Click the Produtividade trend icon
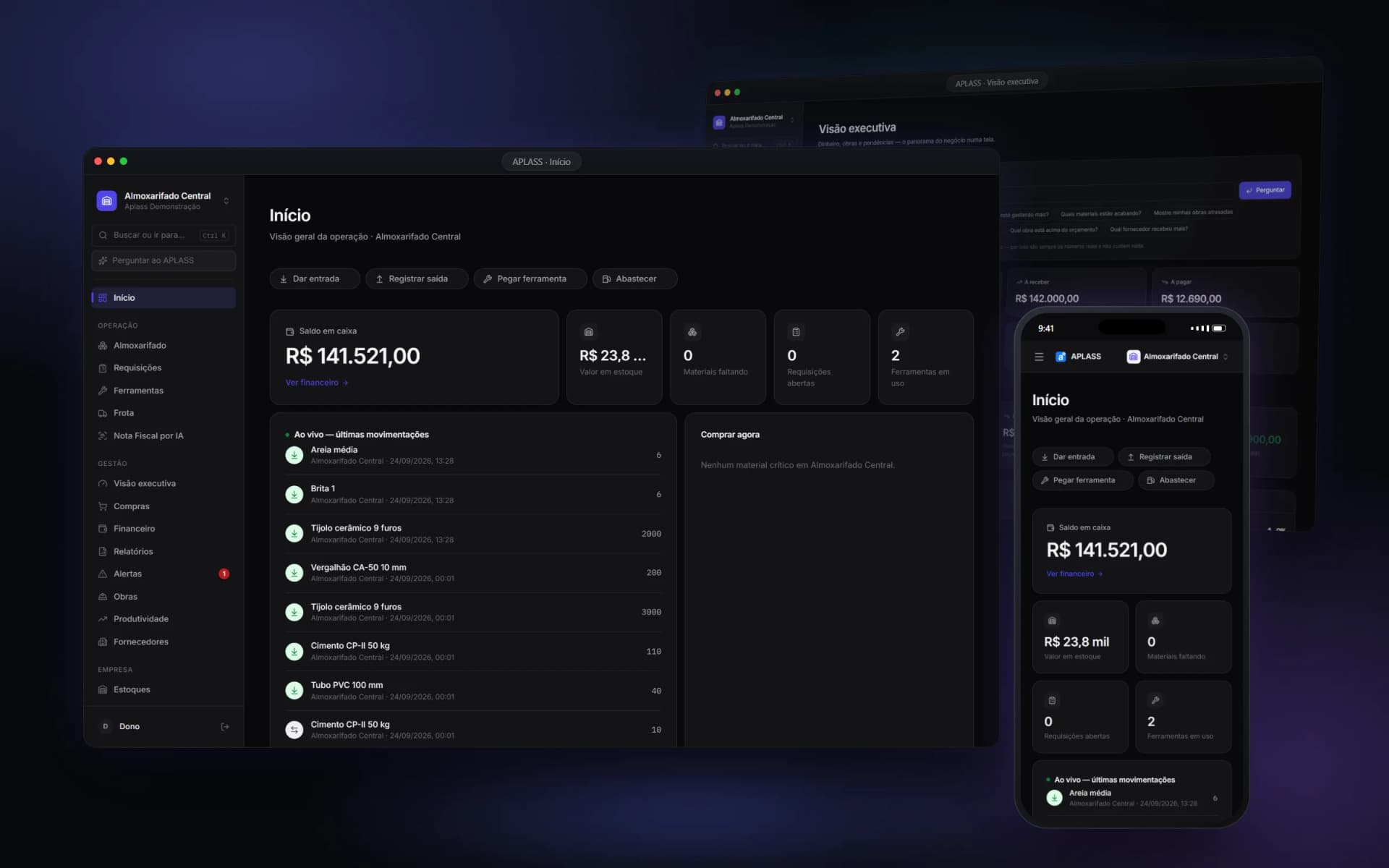 [103, 619]
